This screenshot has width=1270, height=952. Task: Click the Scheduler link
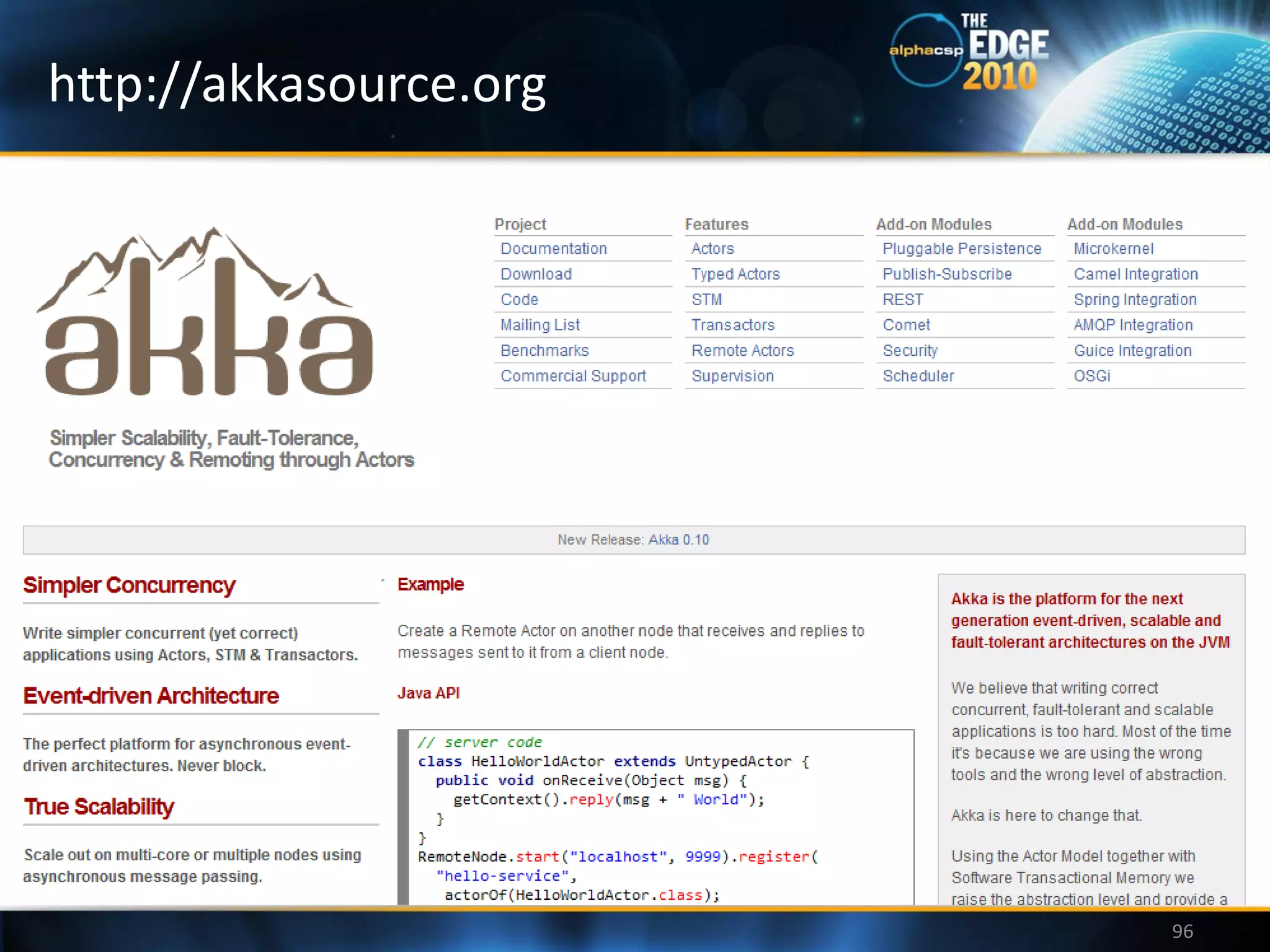click(918, 376)
